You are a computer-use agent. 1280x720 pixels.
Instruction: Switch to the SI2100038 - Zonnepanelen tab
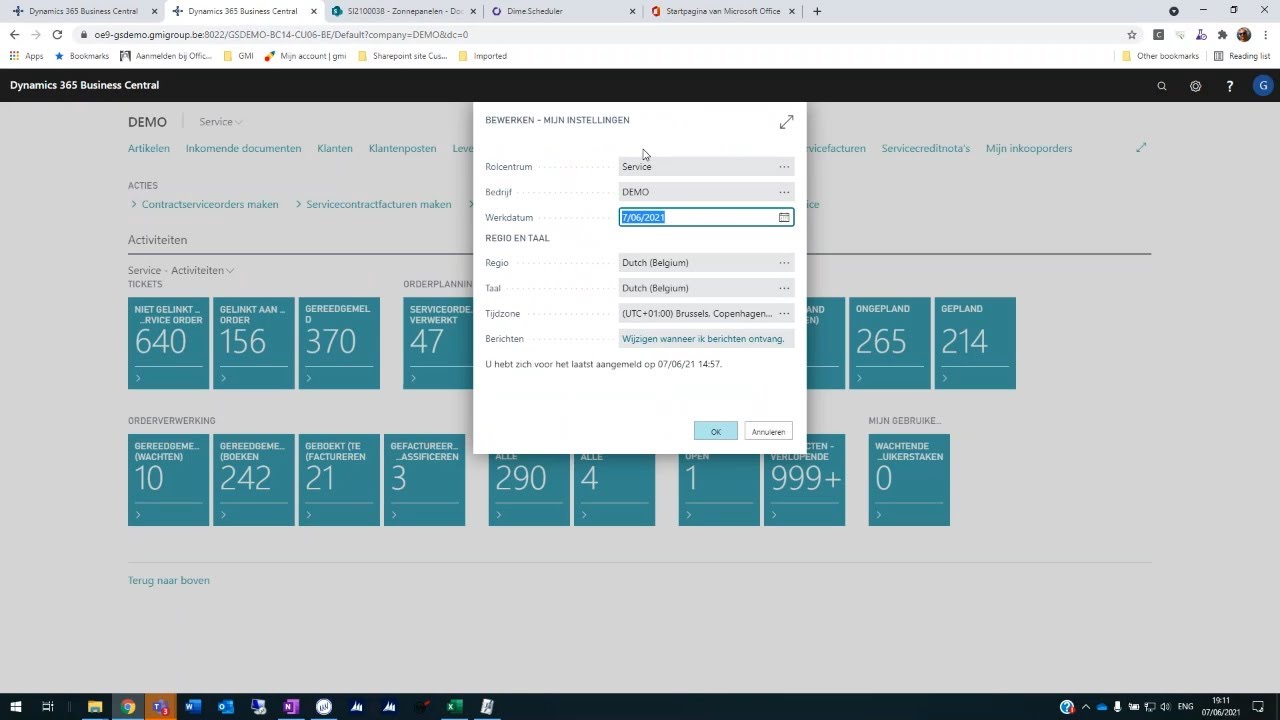tap(403, 11)
